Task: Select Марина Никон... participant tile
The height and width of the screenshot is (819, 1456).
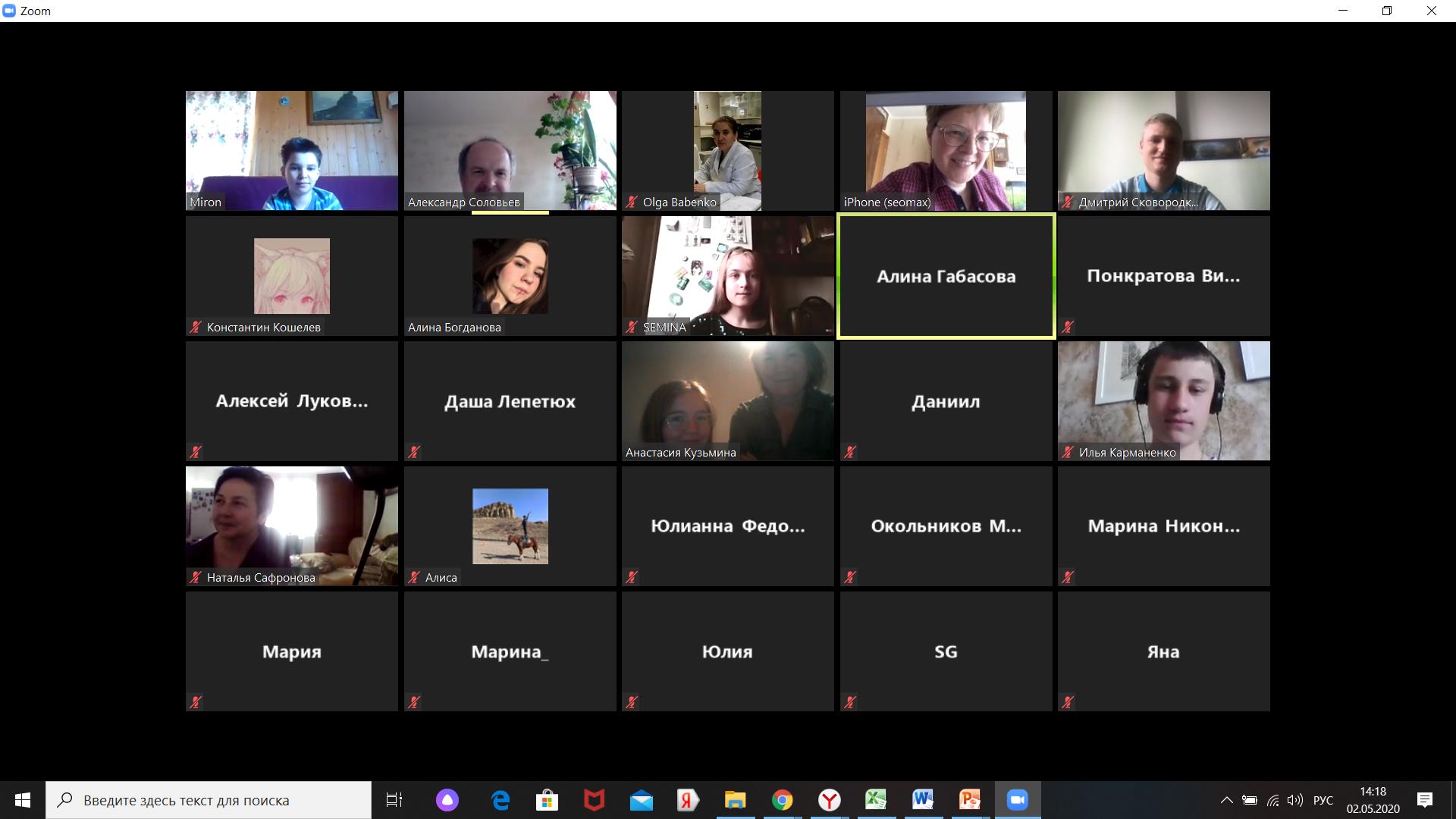Action: 1164,526
